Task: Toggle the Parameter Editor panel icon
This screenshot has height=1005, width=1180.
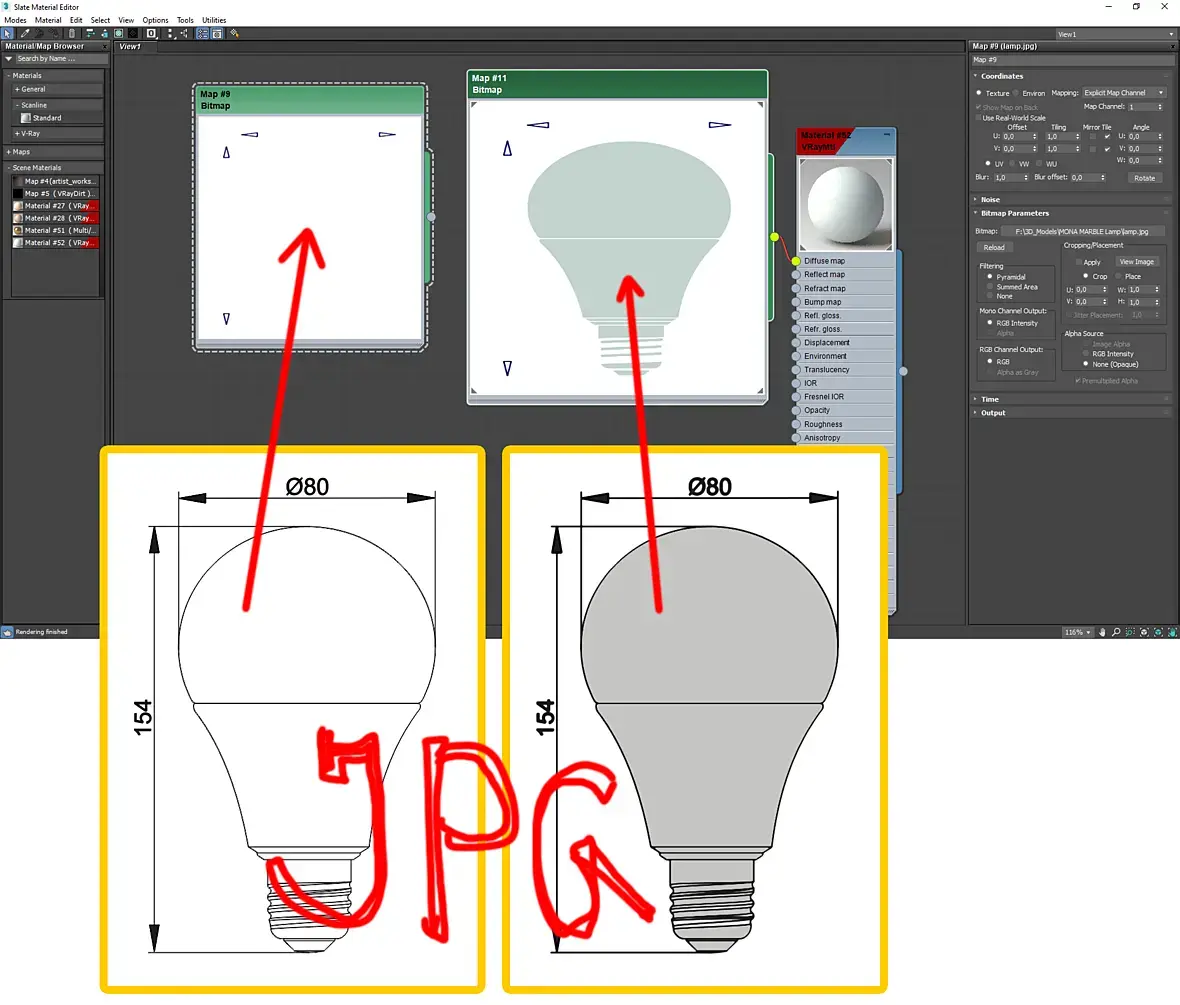Action: coord(217,33)
